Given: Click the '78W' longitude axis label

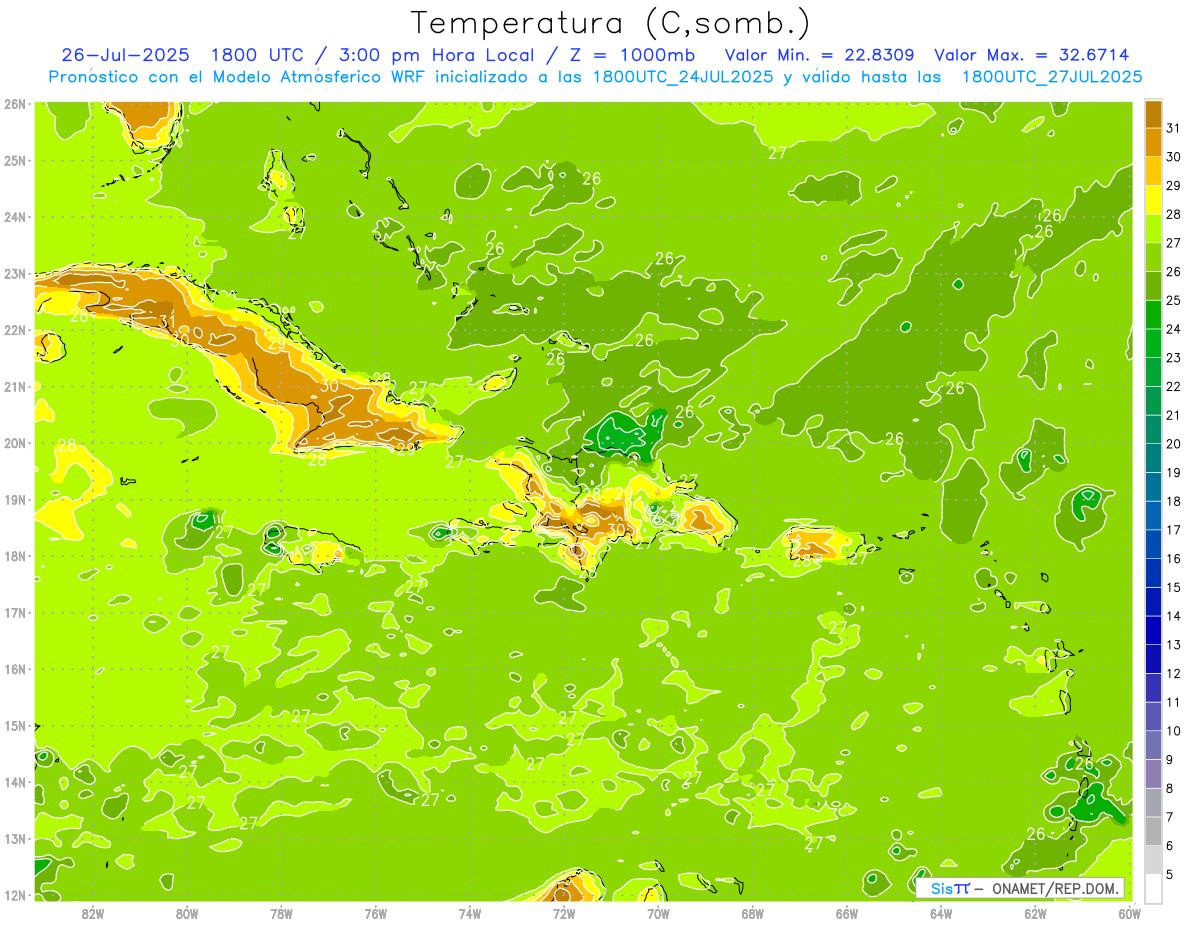Looking at the screenshot, I should point(282,913).
